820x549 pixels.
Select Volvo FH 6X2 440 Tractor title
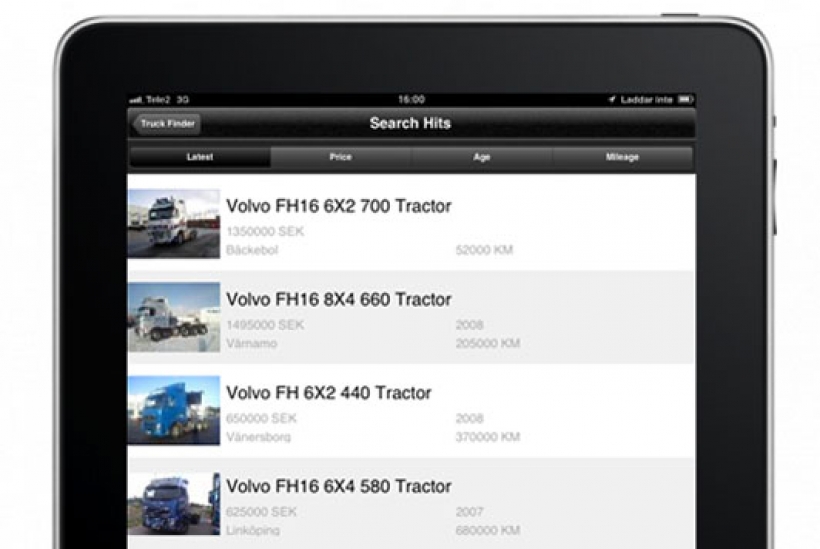tap(328, 393)
